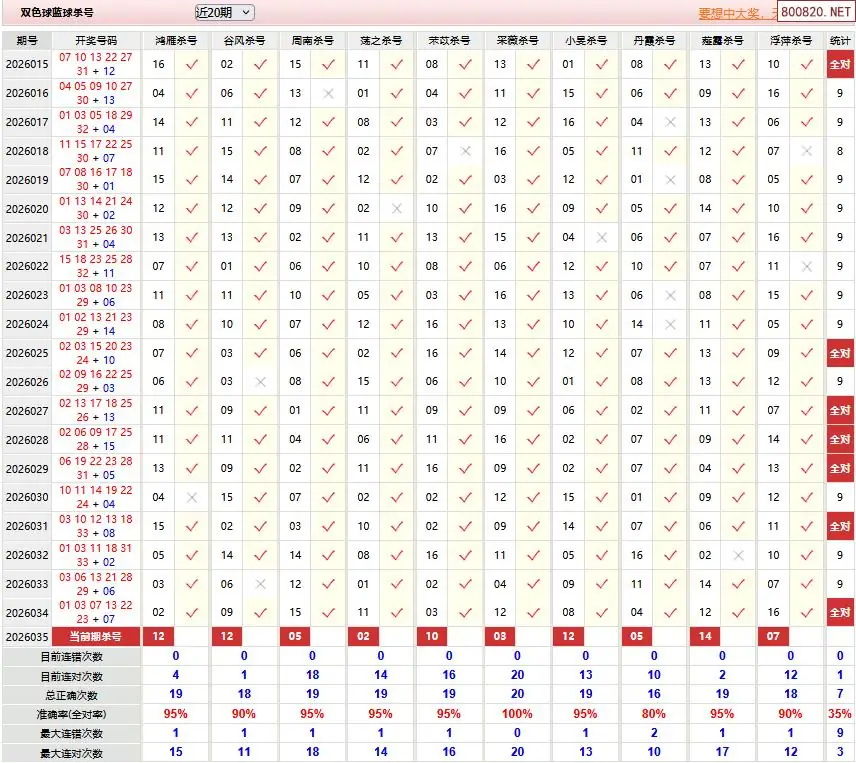Click the 准确率(全对率) row label
Image resolution: width=856 pixels, height=763 pixels.
point(71,714)
